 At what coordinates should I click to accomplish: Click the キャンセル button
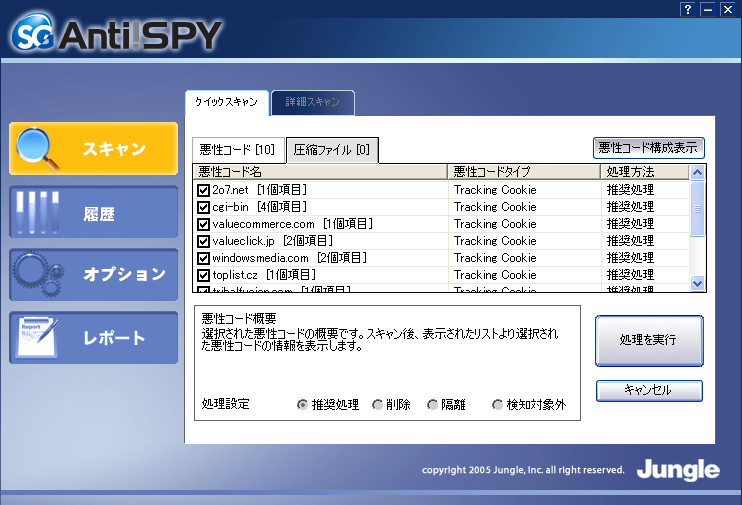(x=649, y=390)
